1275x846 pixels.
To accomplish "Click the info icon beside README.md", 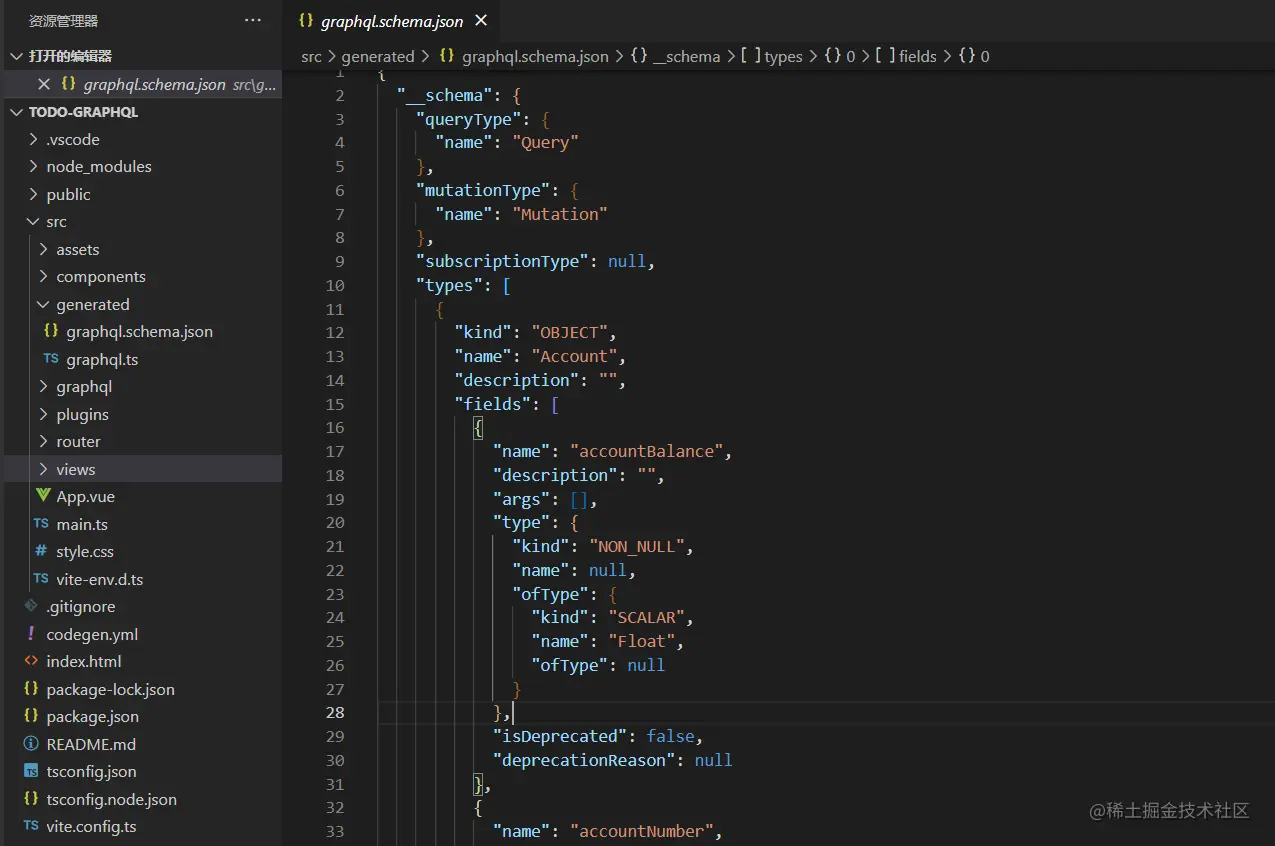I will click(x=31, y=745).
